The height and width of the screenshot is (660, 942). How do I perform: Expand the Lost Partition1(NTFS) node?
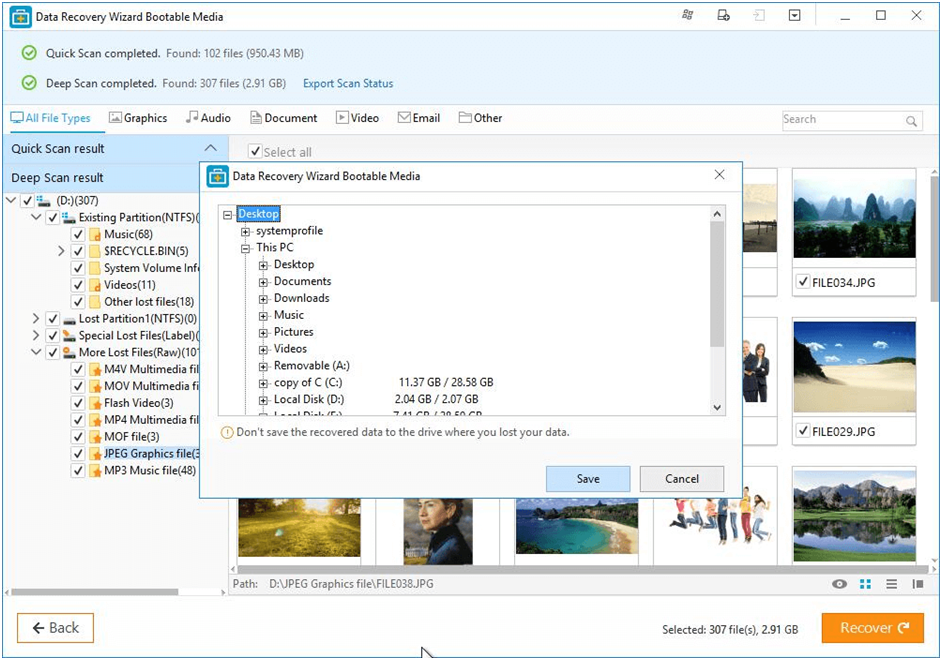click(x=35, y=318)
